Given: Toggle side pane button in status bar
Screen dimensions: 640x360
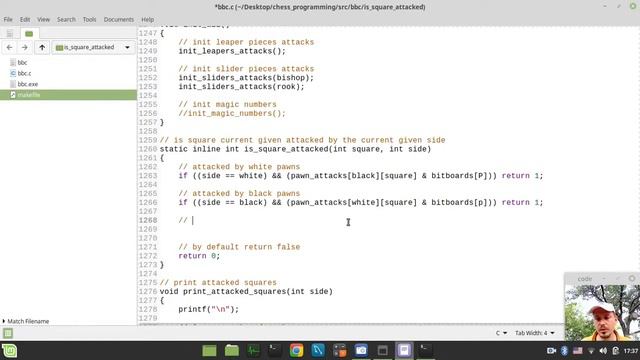Looking at the screenshot, I should (x=8, y=333).
